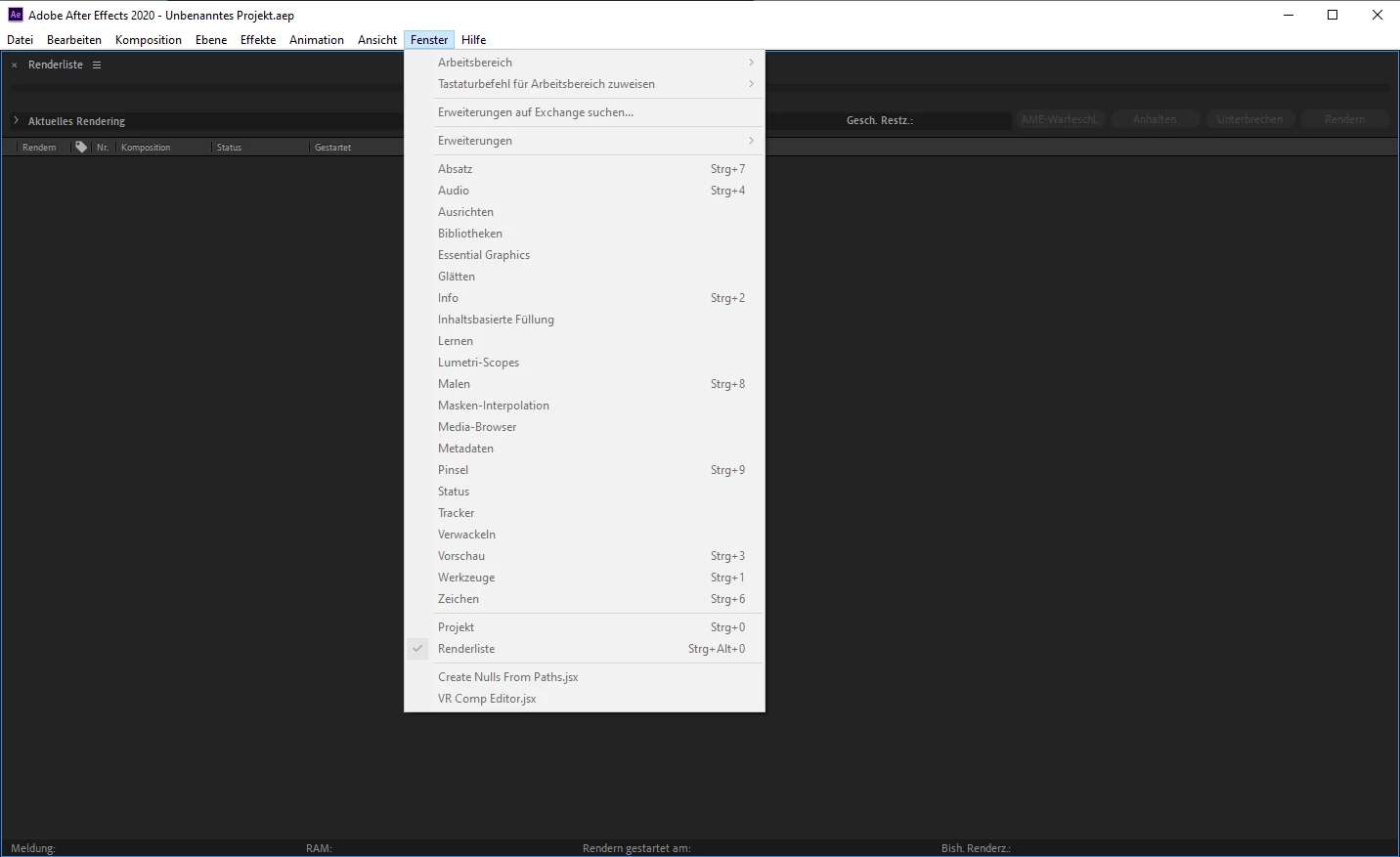Click the Rendern button
The image size is (1400, 857).
[x=1345, y=119]
